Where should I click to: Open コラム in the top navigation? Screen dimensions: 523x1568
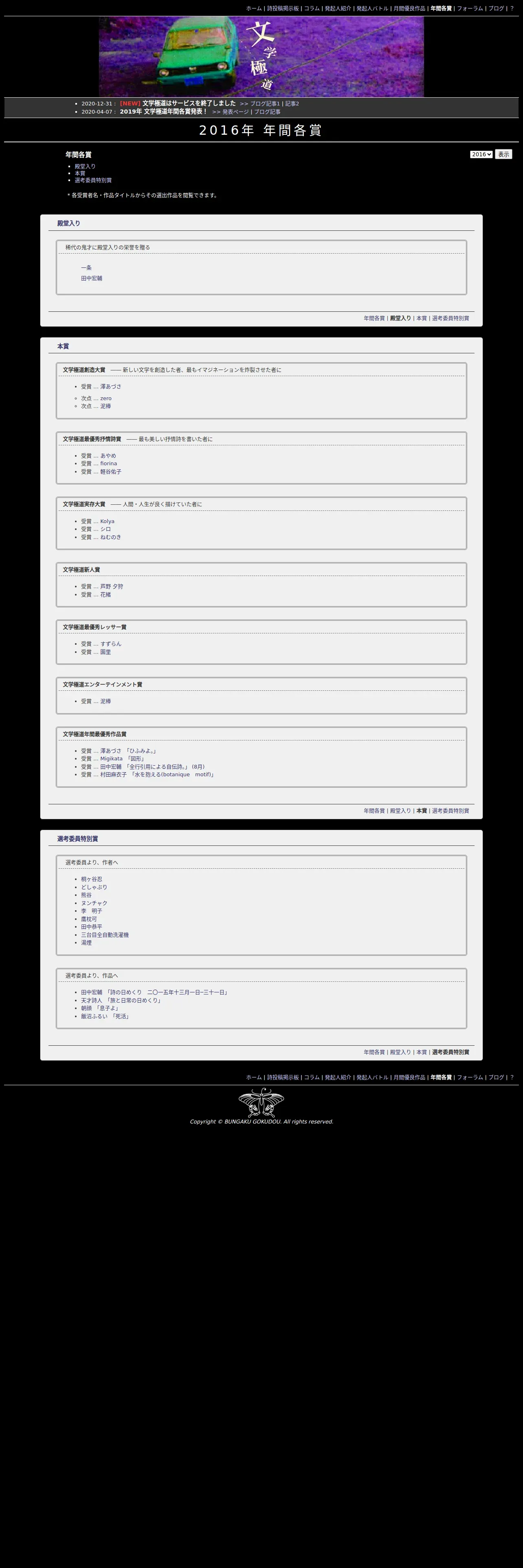click(x=312, y=9)
